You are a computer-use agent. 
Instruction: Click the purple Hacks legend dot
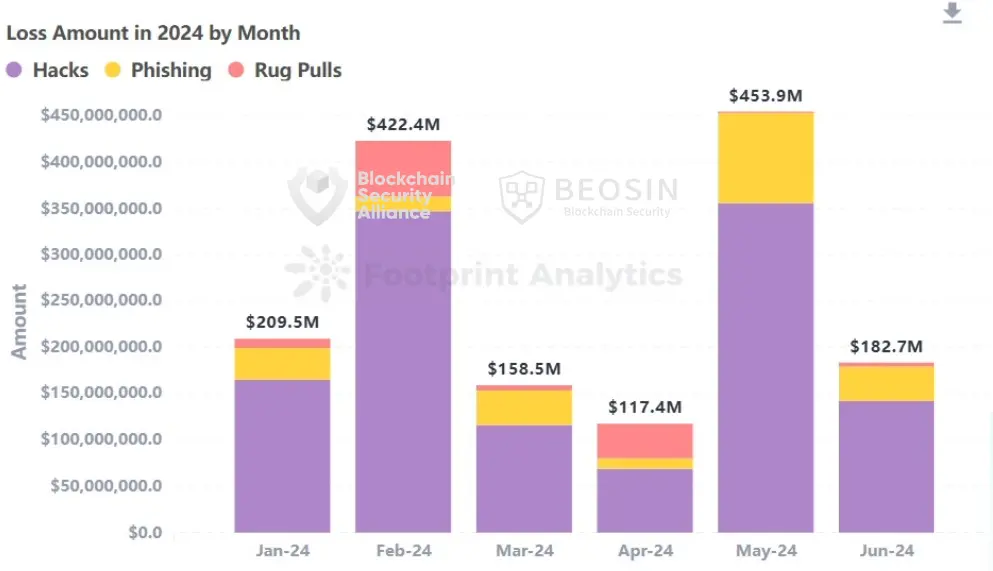pos(15,70)
